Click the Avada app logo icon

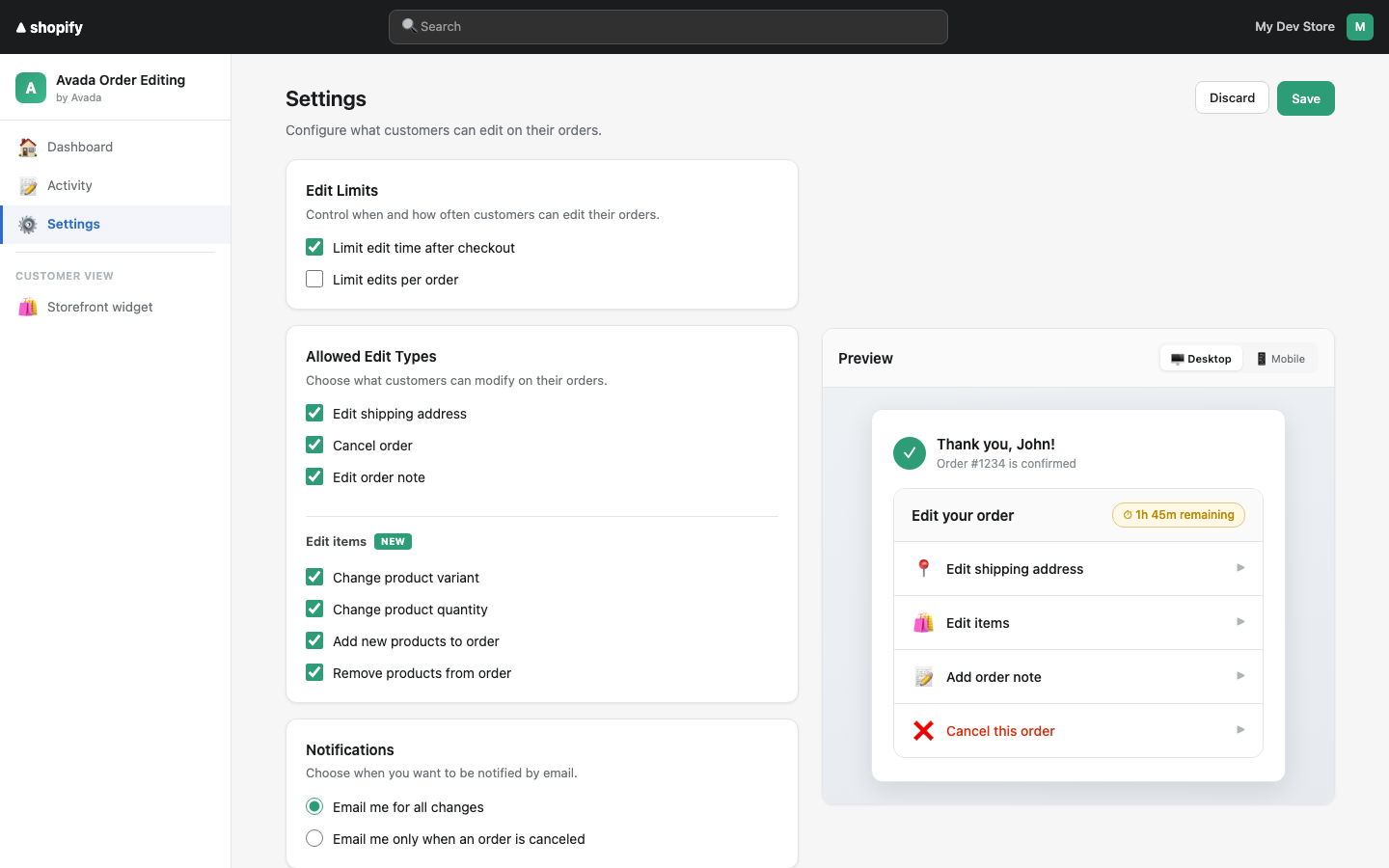[31, 88]
